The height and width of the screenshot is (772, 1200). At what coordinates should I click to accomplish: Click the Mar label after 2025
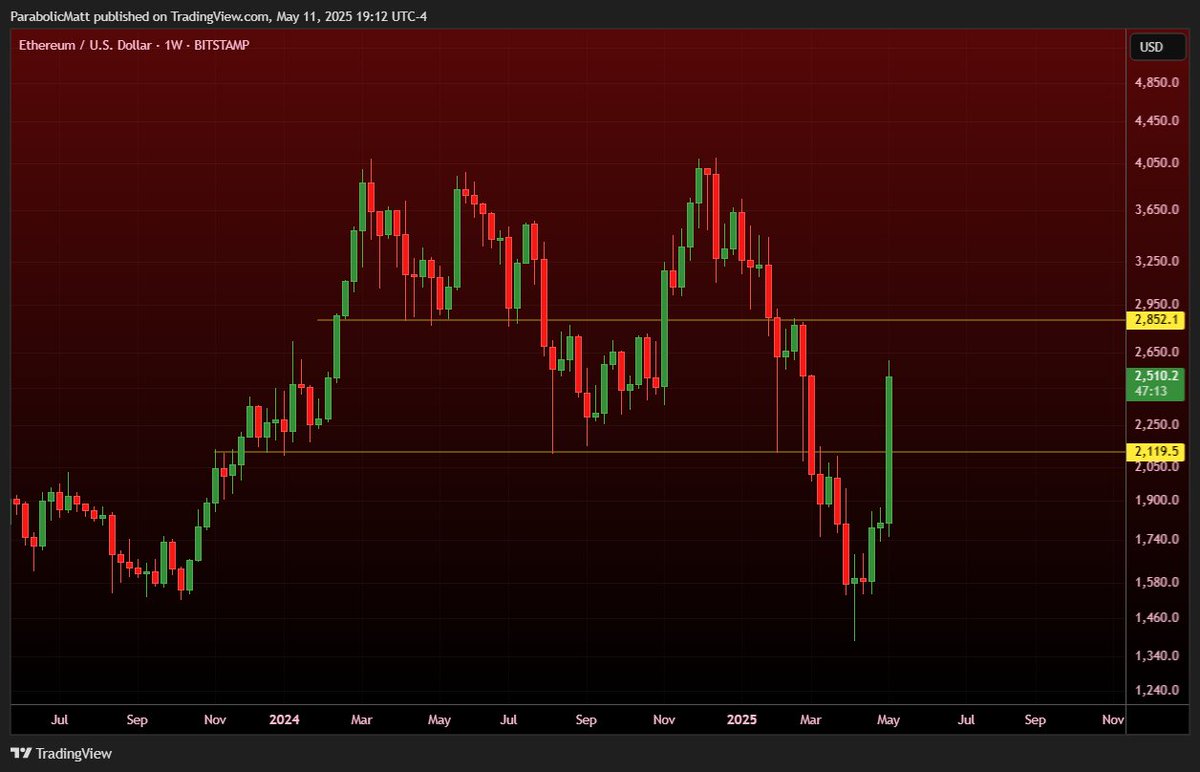810,720
